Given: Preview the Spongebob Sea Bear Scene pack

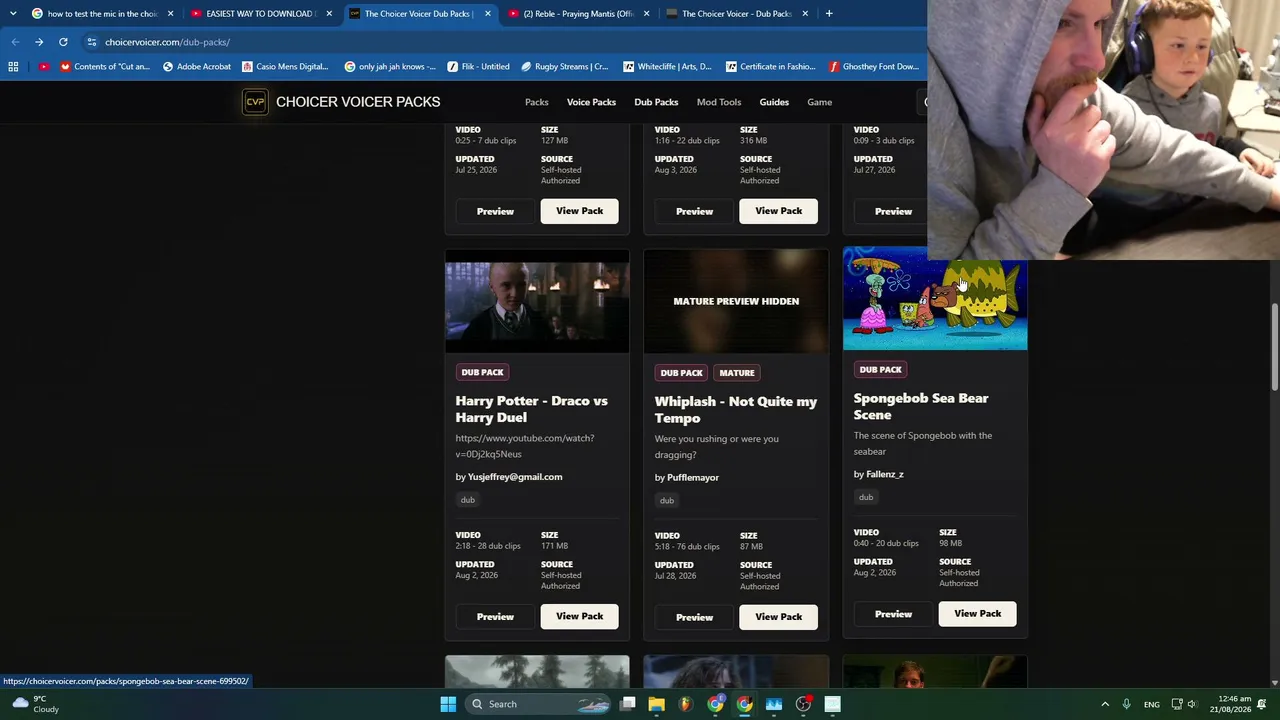Looking at the screenshot, I should click(x=893, y=614).
